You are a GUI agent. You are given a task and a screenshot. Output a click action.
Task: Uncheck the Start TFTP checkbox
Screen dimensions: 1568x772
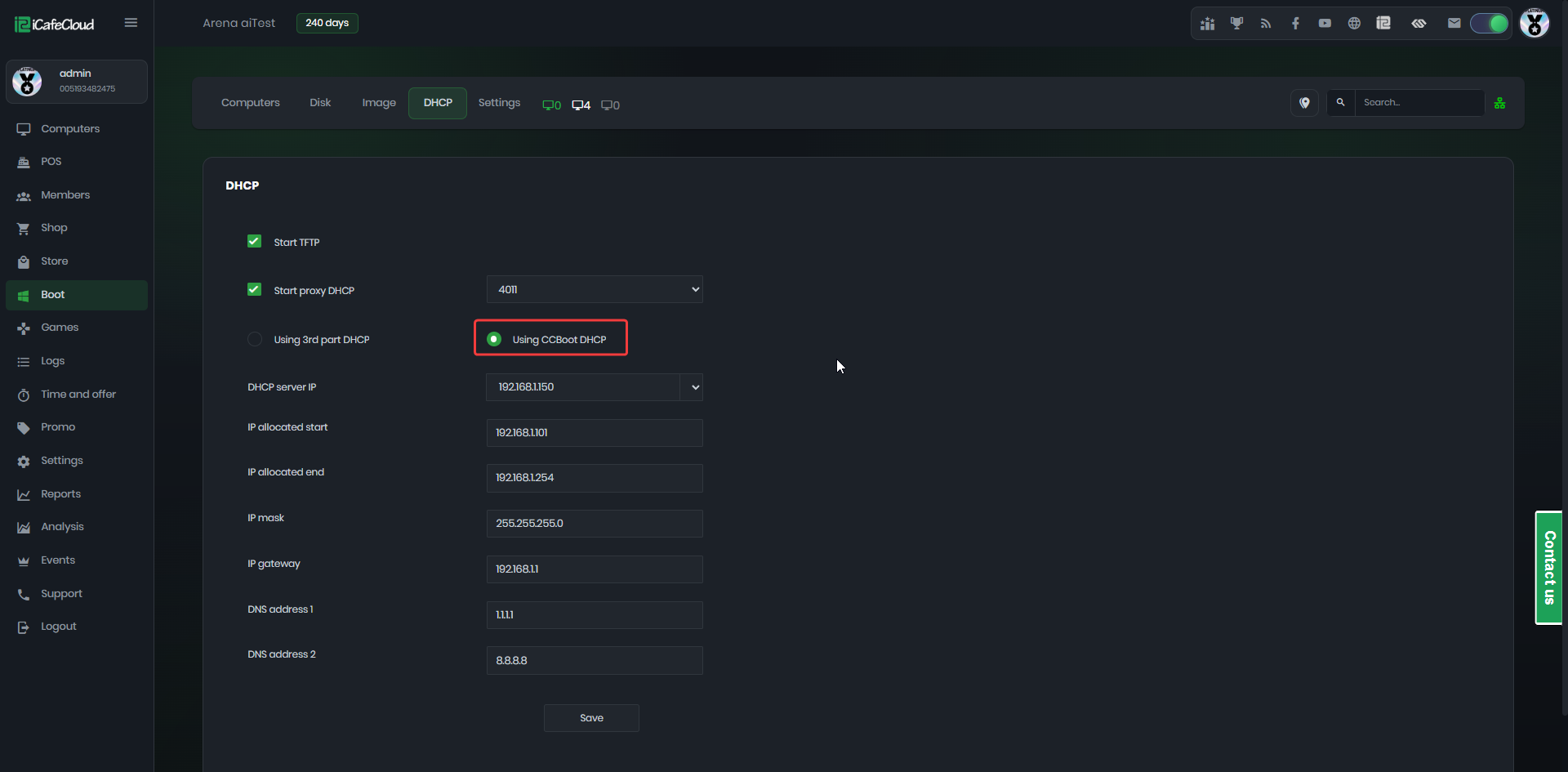pos(254,241)
